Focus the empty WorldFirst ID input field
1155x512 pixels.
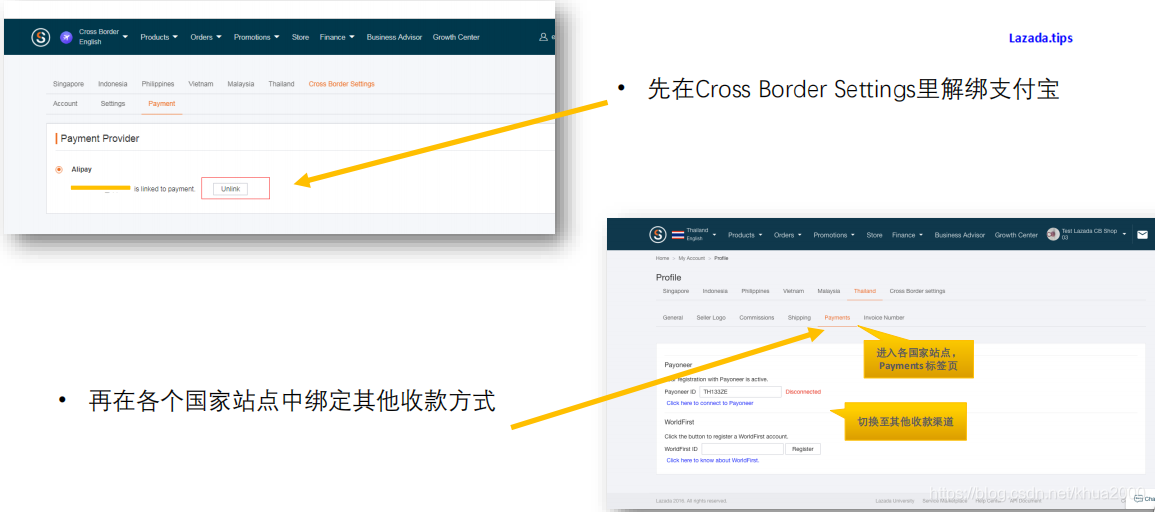(742, 449)
